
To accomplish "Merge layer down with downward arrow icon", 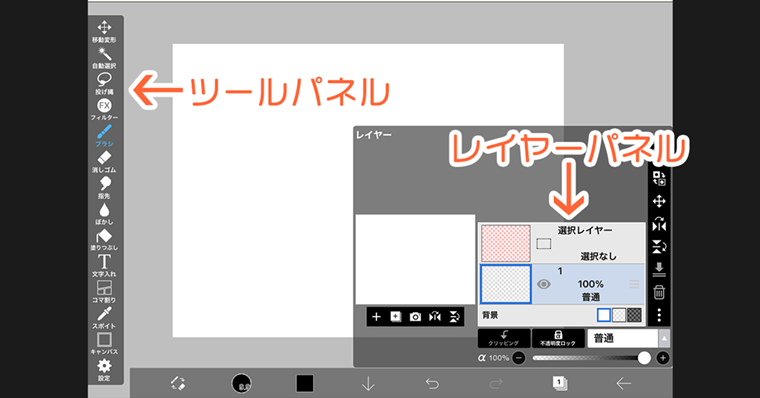I will pos(659,270).
